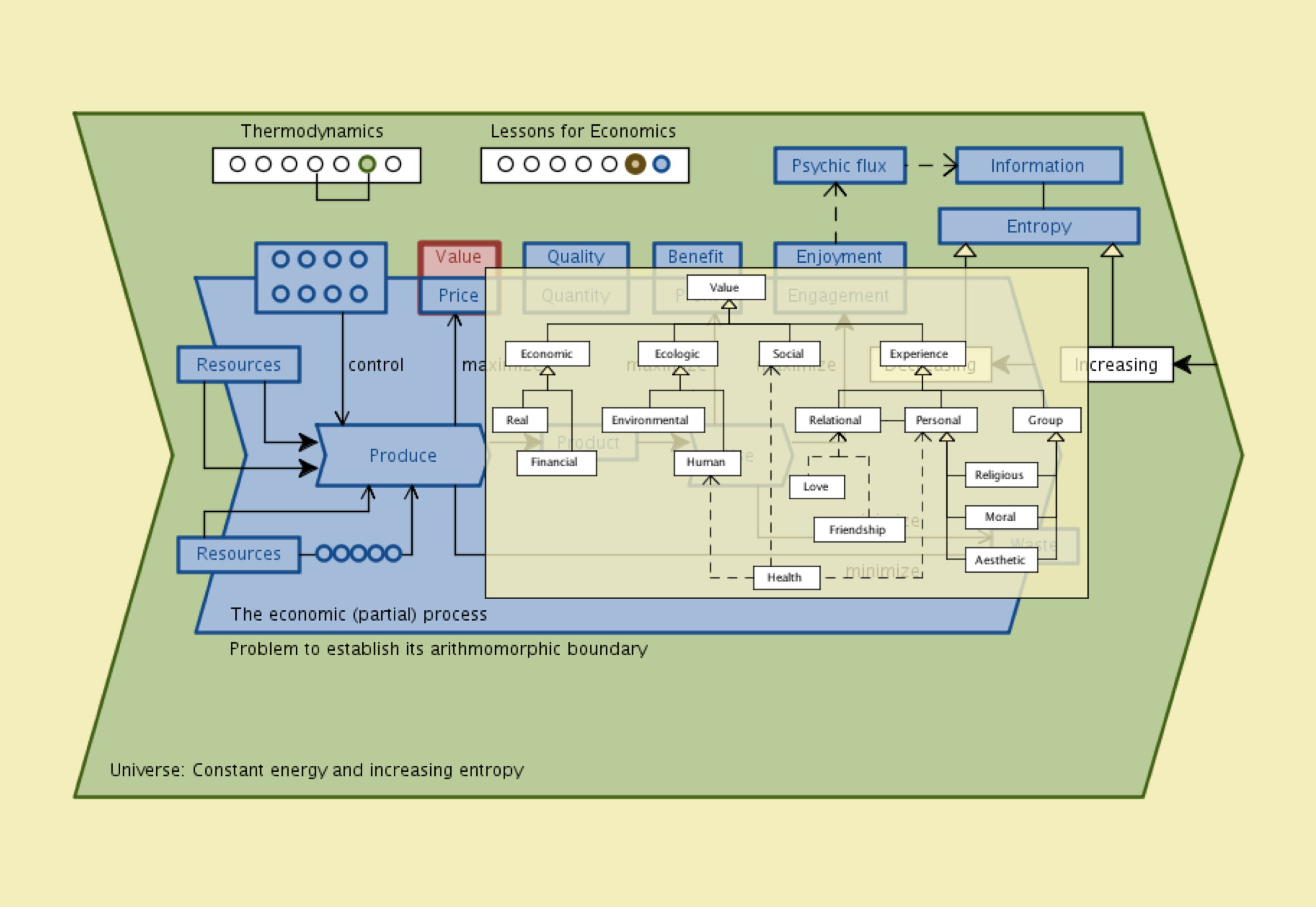Click the first circle under Lessons for Economics
This screenshot has height=907, width=1316.
click(x=505, y=164)
